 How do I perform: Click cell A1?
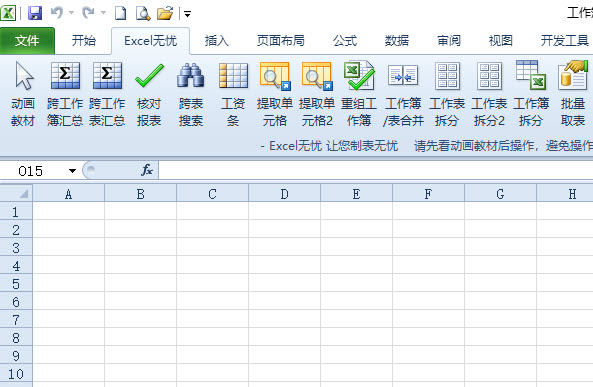(x=68, y=211)
